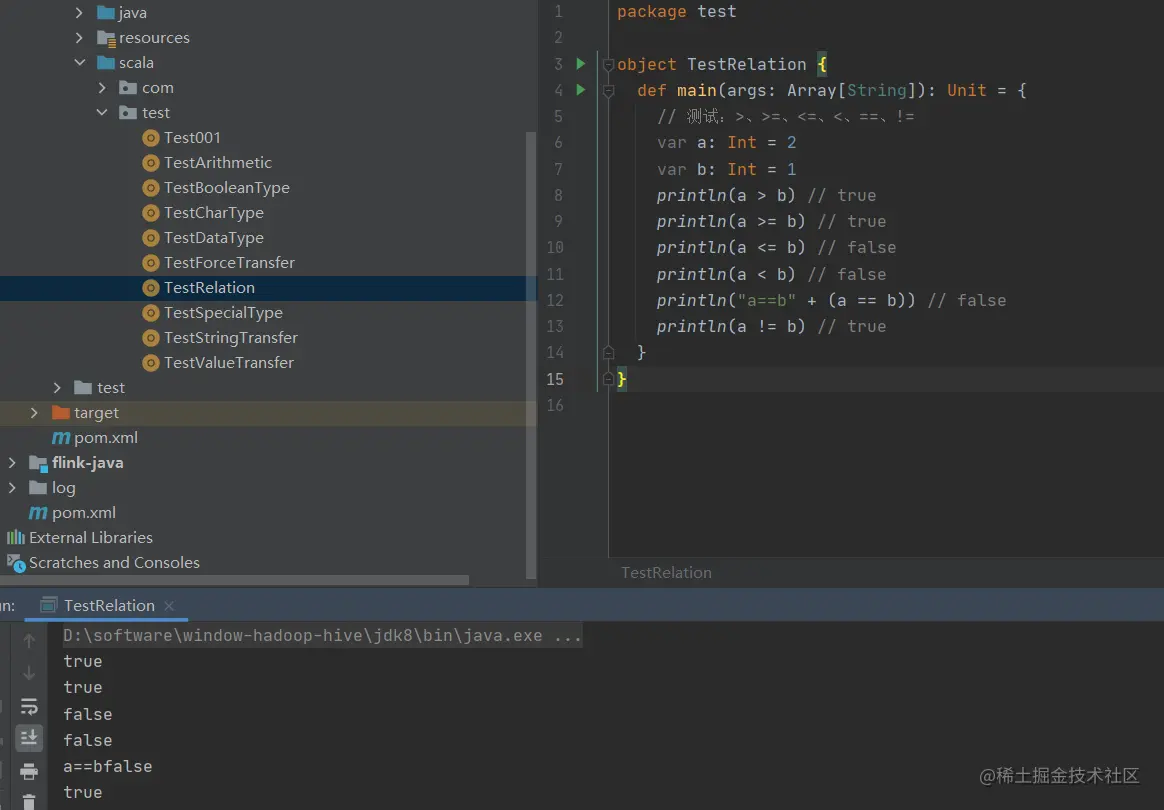
Task: Run main method from line 4 gutter
Action: [581, 90]
